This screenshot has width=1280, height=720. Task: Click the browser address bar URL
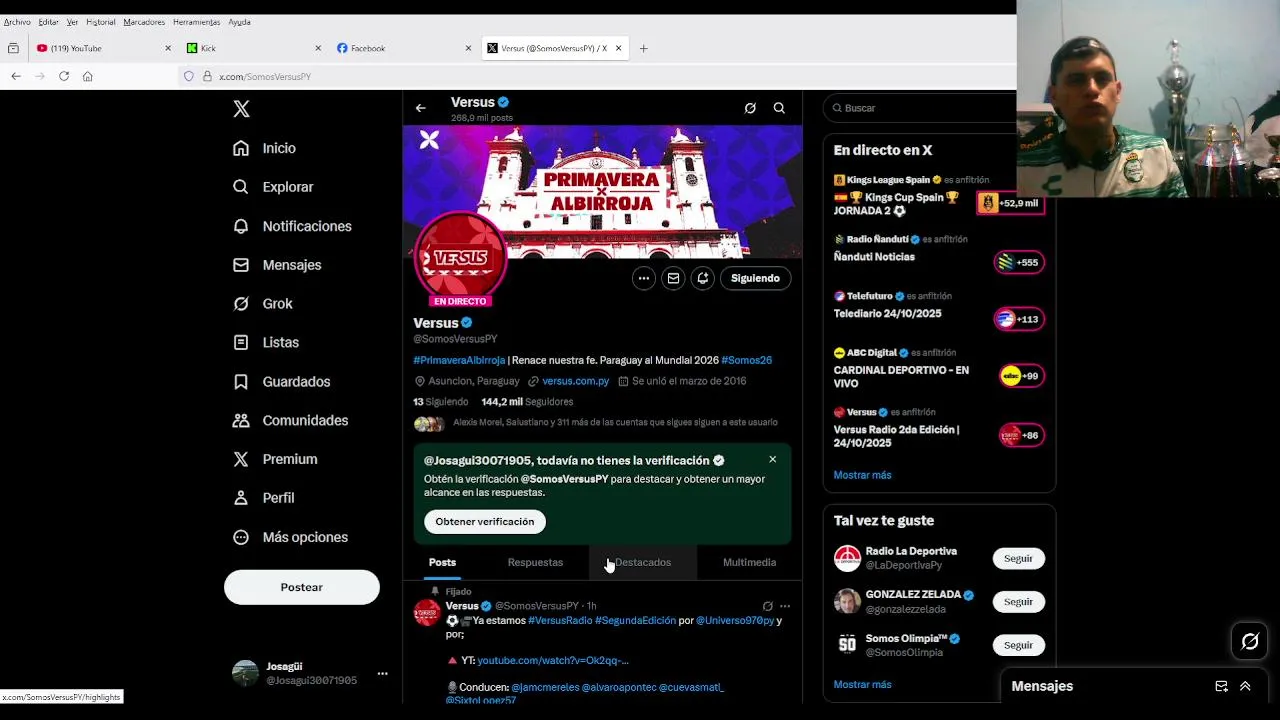[x=265, y=77]
